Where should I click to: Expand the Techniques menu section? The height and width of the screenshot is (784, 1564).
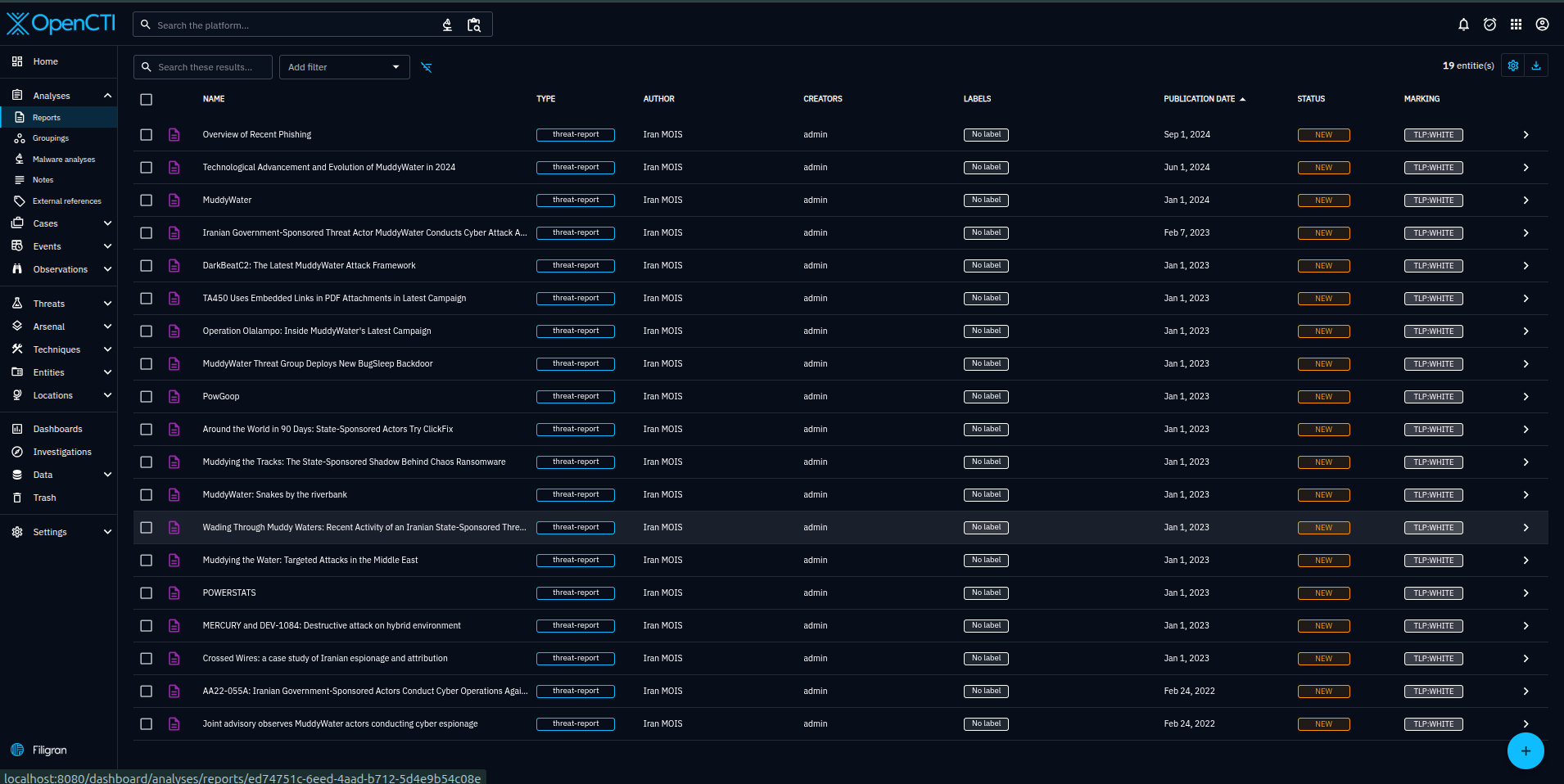click(x=107, y=349)
